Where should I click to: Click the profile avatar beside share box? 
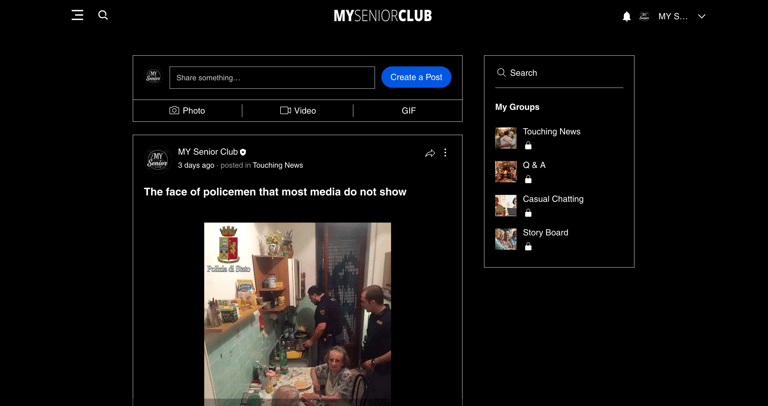click(153, 76)
